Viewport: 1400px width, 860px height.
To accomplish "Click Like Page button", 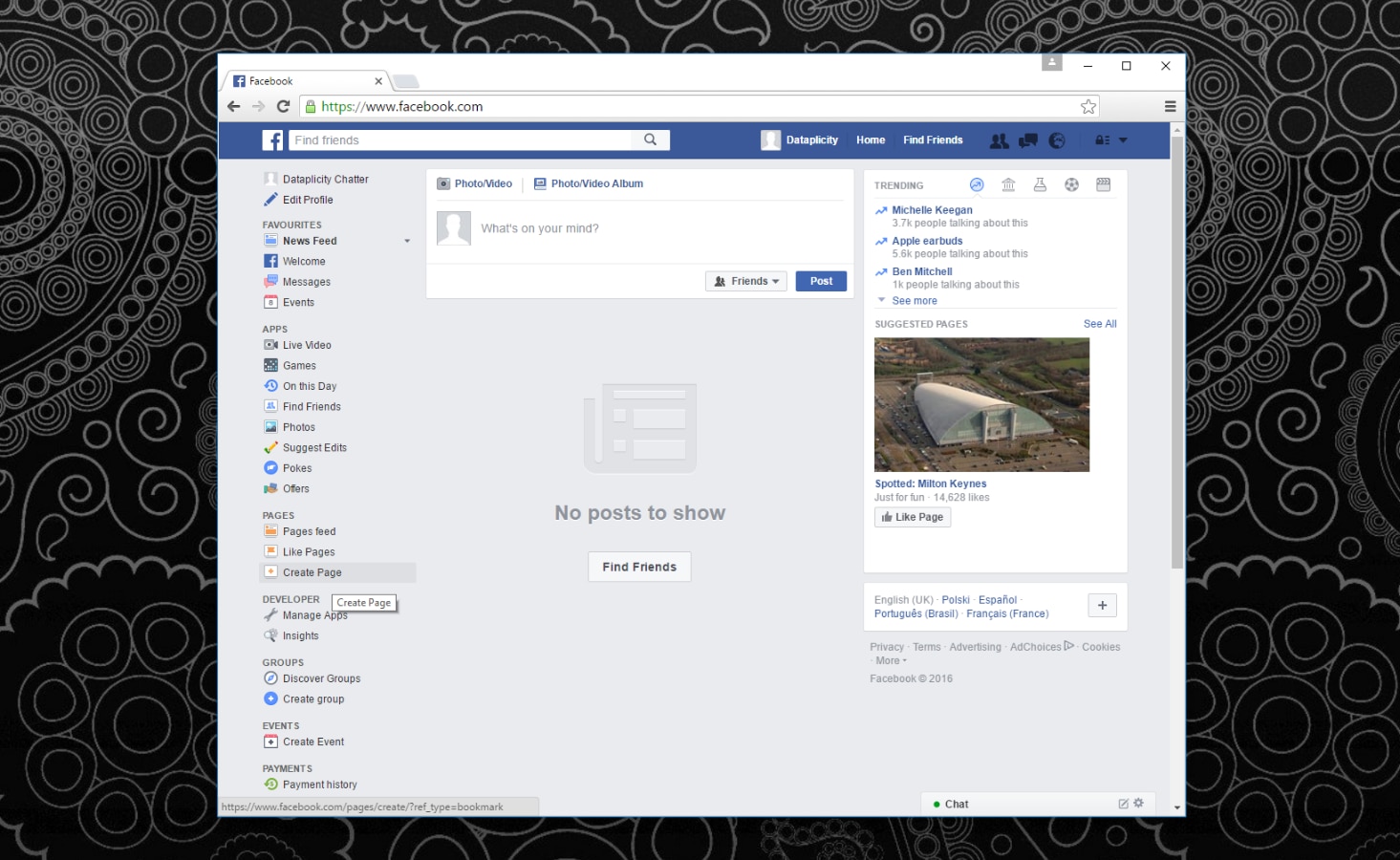I will point(913,517).
